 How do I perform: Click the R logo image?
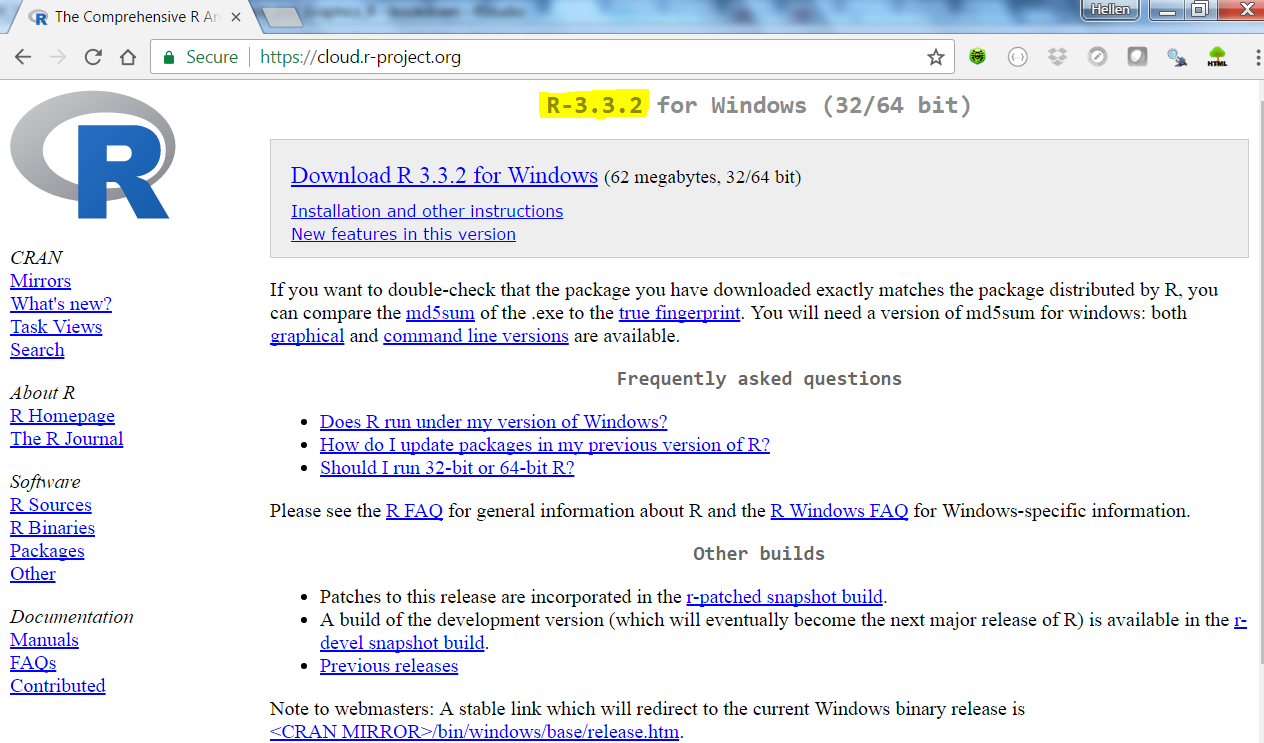click(x=93, y=154)
